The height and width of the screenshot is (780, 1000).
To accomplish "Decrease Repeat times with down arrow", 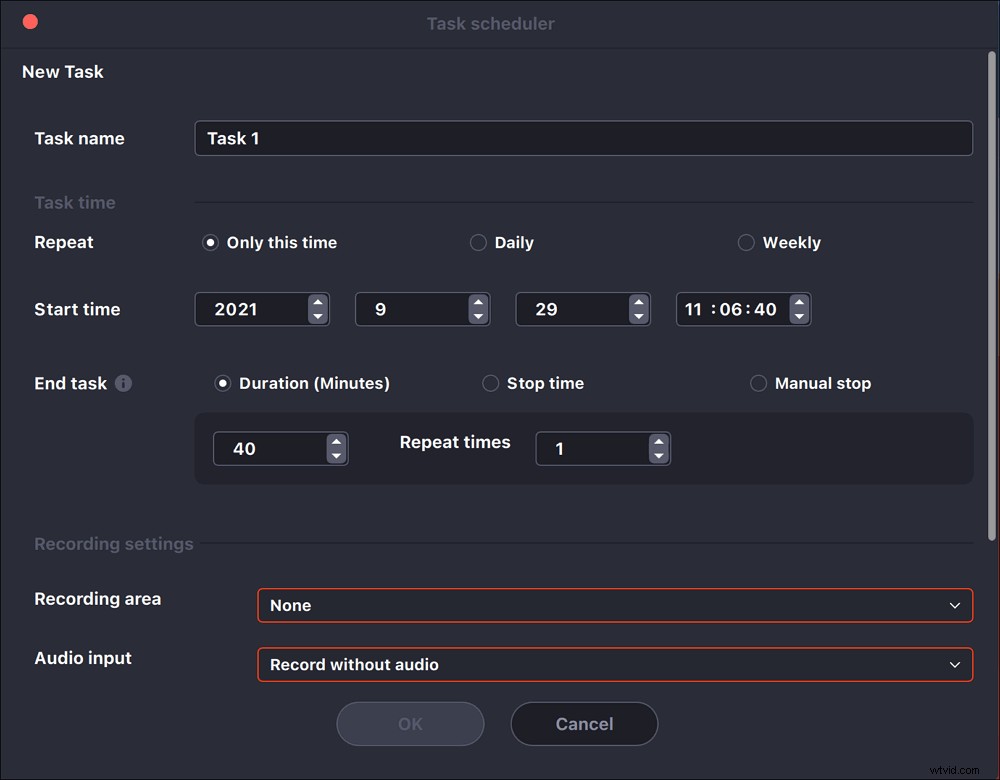I will [x=658, y=456].
